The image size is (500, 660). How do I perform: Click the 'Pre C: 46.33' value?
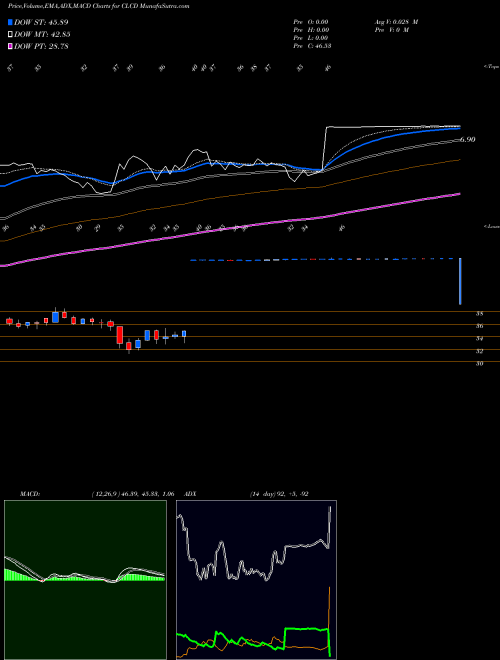point(312,46)
